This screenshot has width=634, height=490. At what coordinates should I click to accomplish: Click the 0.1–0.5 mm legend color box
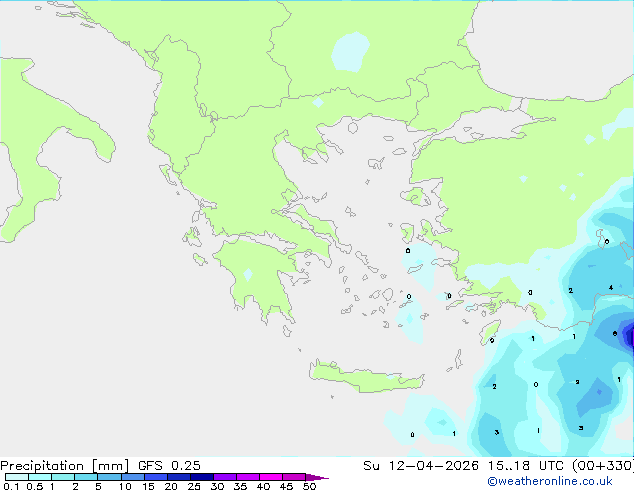17,477
